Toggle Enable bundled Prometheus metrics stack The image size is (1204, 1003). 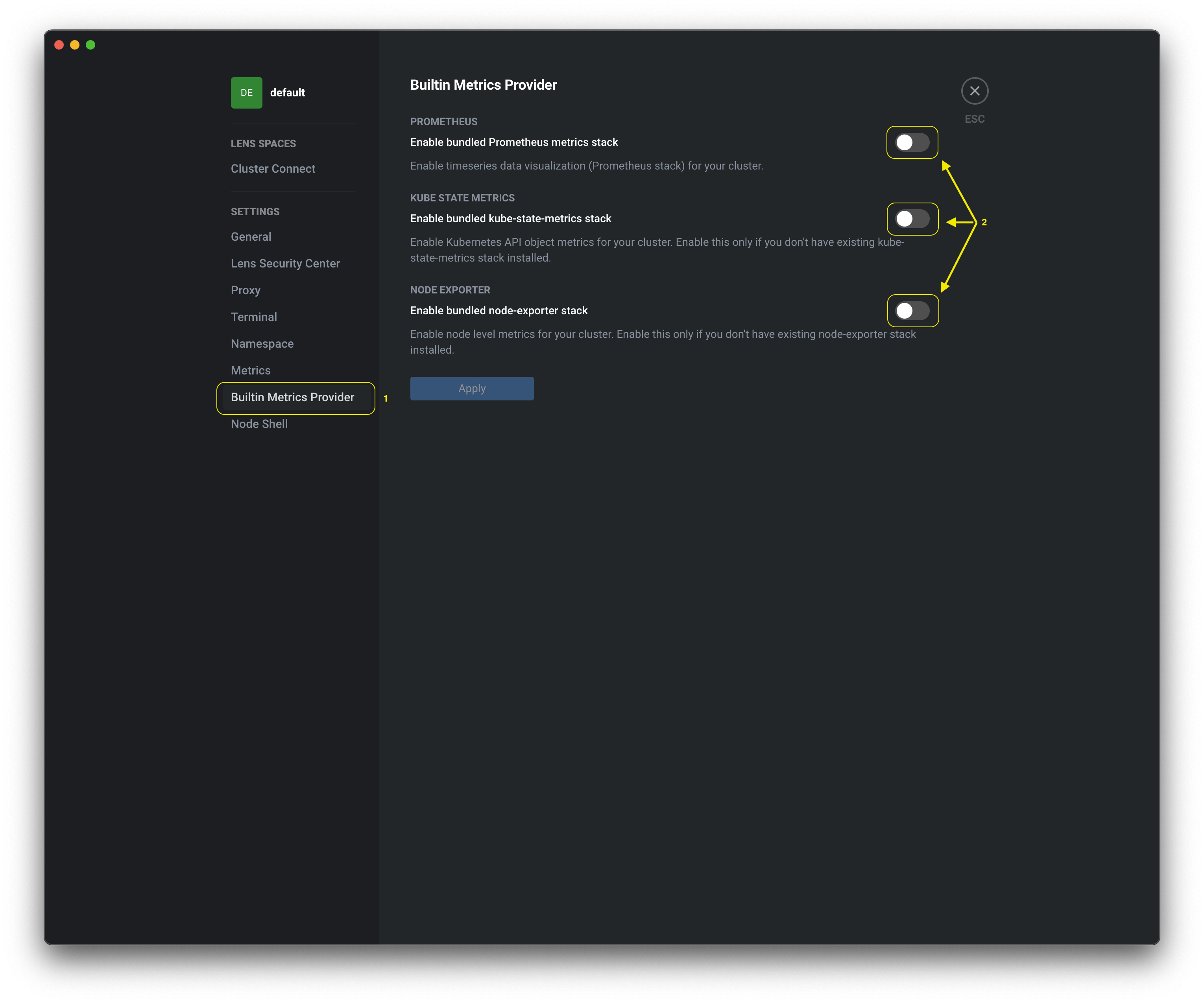[x=911, y=142]
